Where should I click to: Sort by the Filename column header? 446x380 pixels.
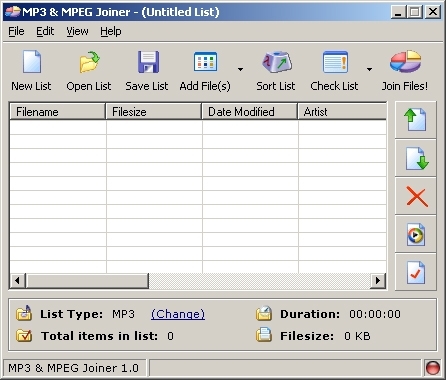click(57, 112)
